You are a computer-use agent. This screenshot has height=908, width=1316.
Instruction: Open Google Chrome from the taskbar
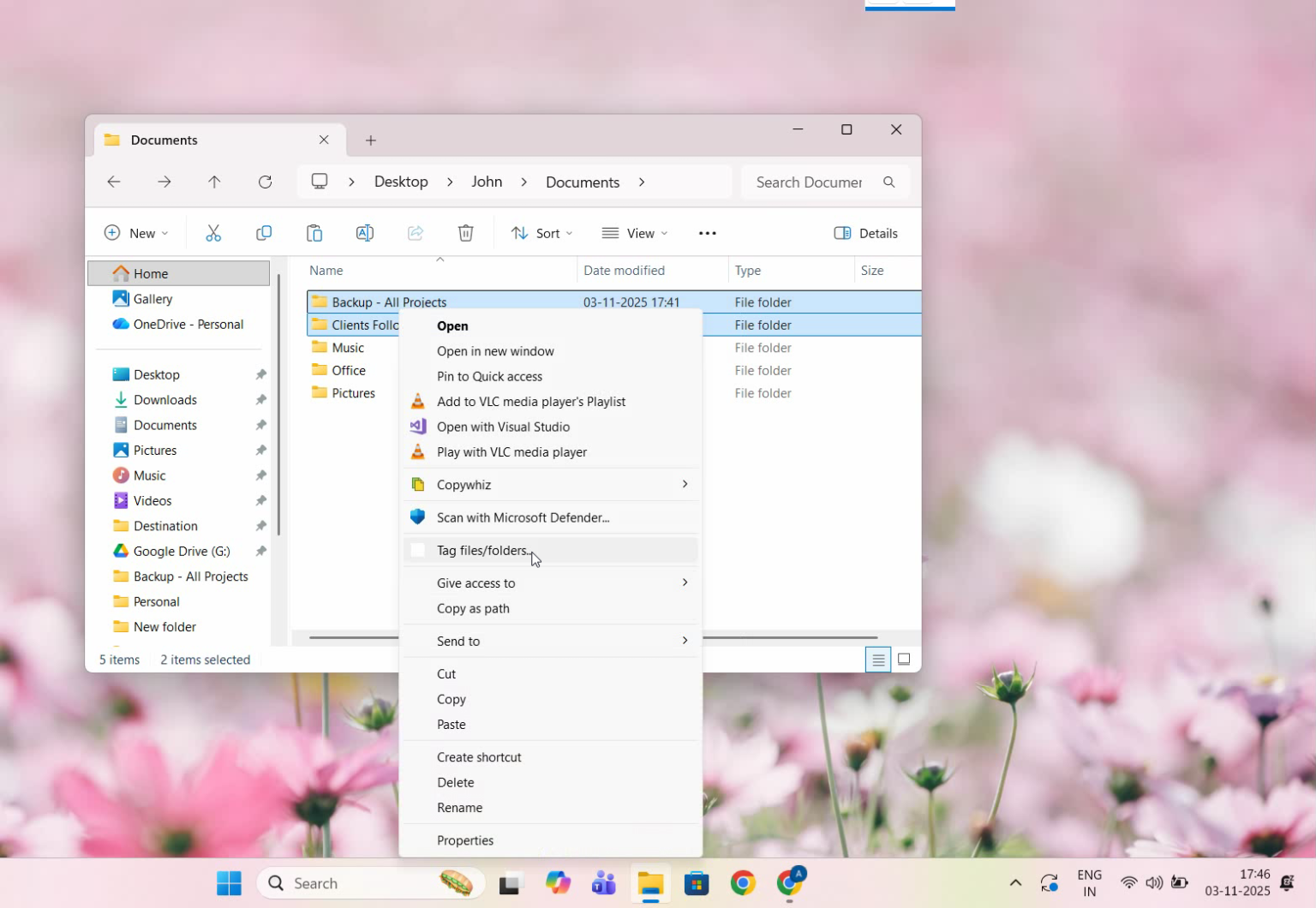click(x=742, y=882)
